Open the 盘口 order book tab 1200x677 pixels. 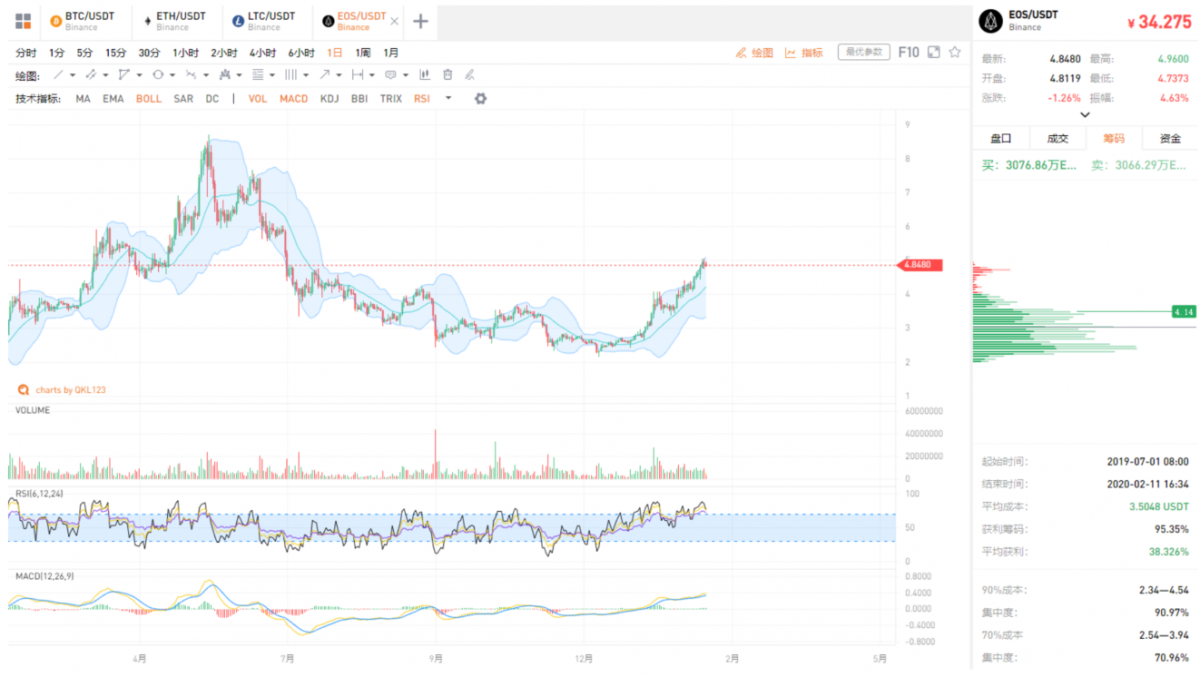pos(1000,138)
